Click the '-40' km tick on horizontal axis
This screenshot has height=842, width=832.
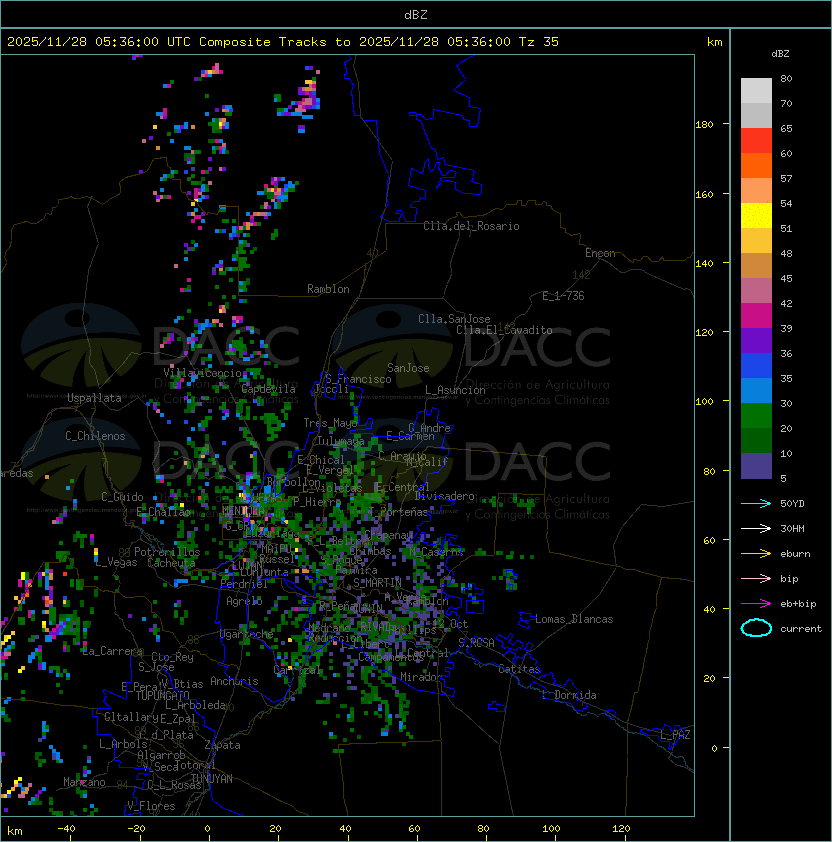tap(66, 829)
